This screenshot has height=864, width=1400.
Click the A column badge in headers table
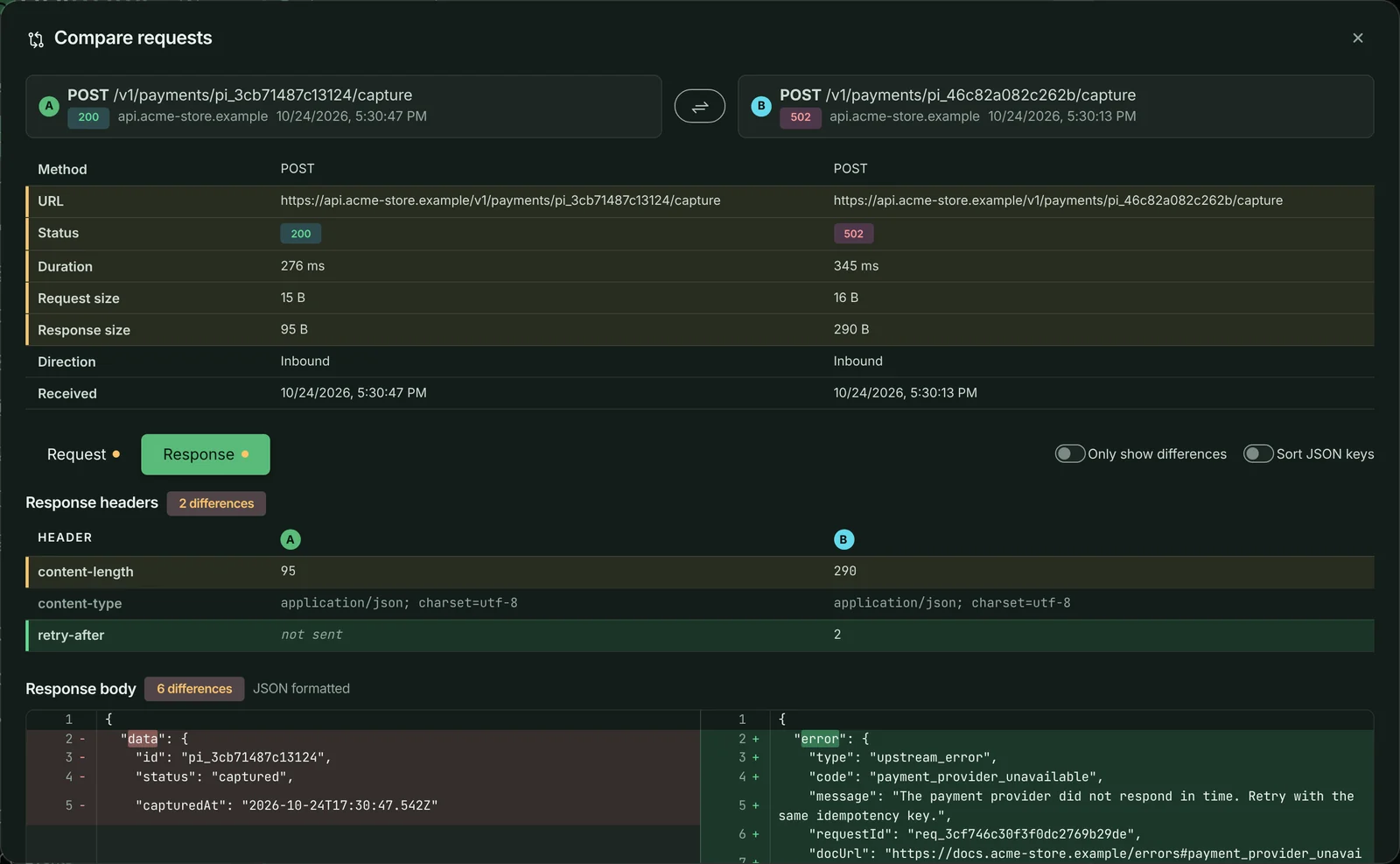tap(290, 539)
